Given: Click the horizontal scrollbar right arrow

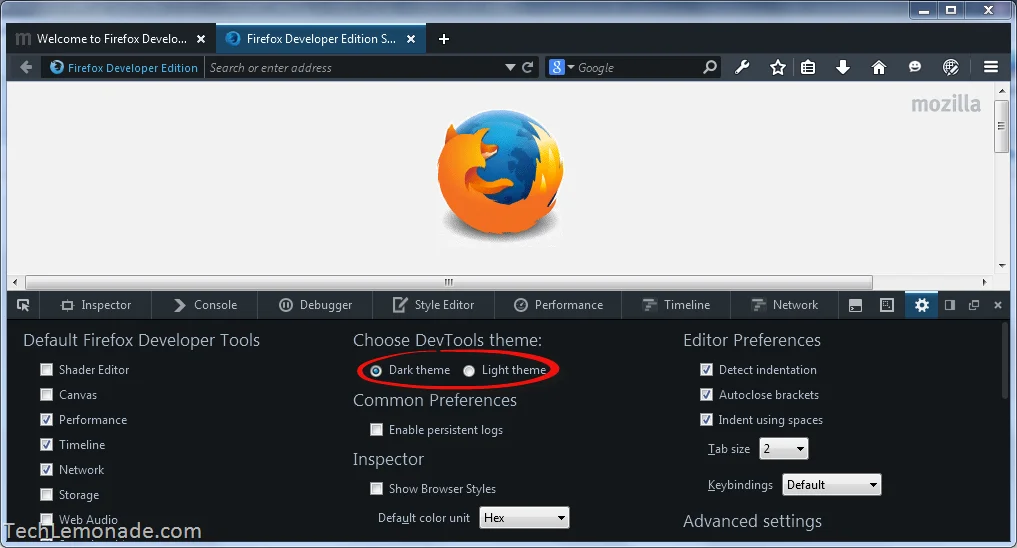Looking at the screenshot, I should coord(985,282).
